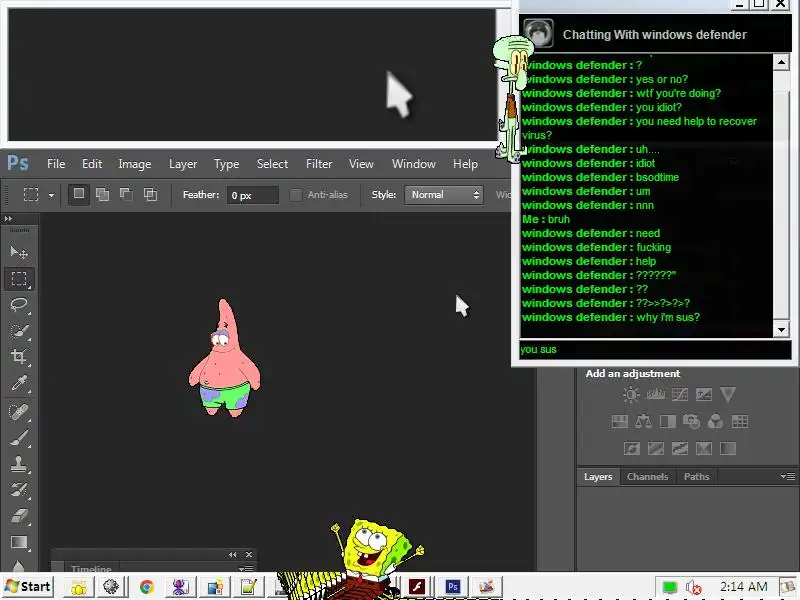
Task: Open Chrome from the taskbar
Action: (146, 587)
